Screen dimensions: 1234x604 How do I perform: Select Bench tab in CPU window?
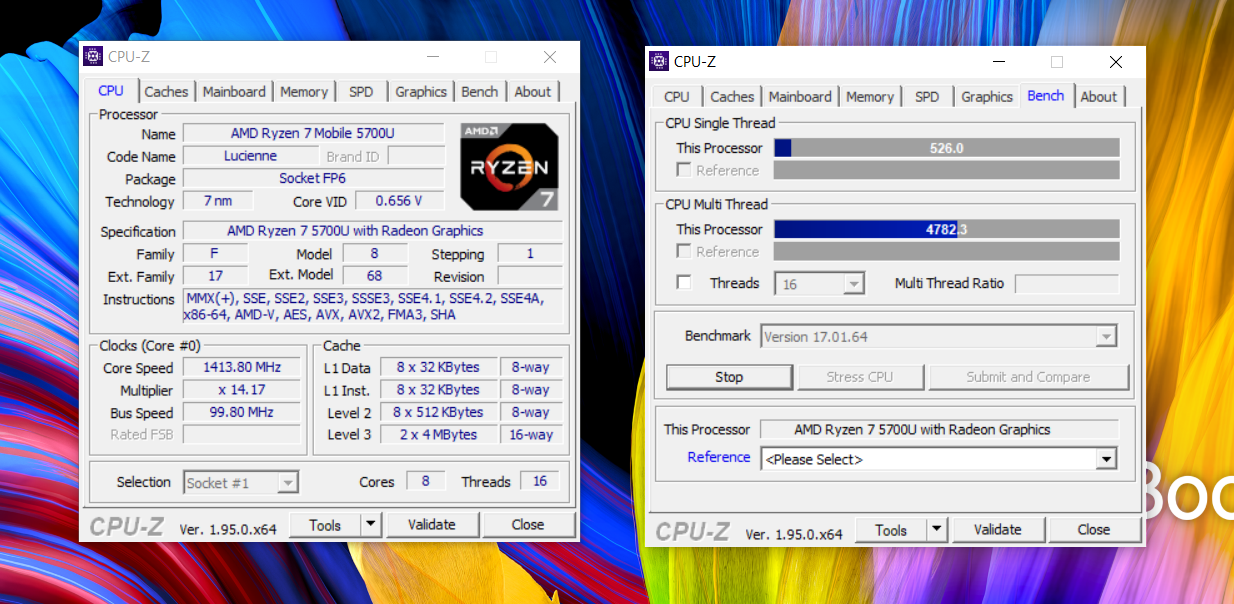[480, 92]
